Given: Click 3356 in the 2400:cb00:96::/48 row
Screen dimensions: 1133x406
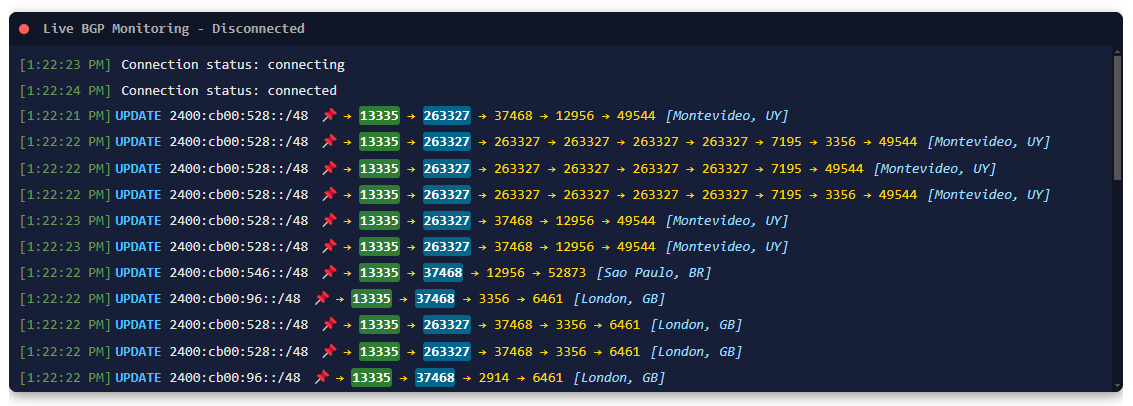Looking at the screenshot, I should pyautogui.click(x=494, y=298).
